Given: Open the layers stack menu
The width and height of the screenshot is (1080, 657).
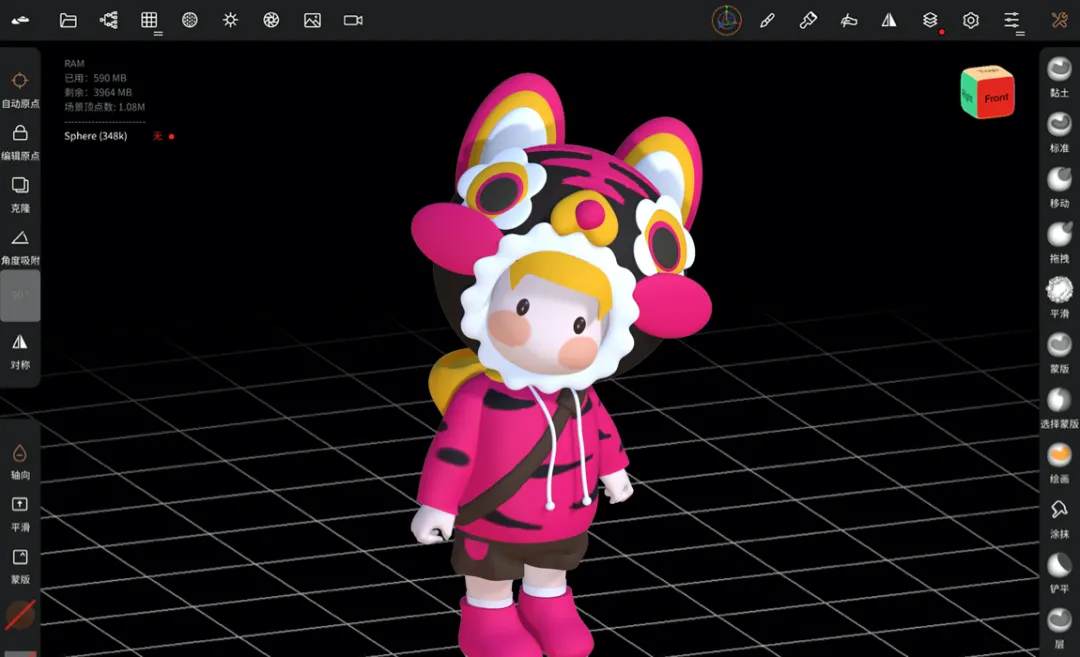Looking at the screenshot, I should (x=930, y=20).
